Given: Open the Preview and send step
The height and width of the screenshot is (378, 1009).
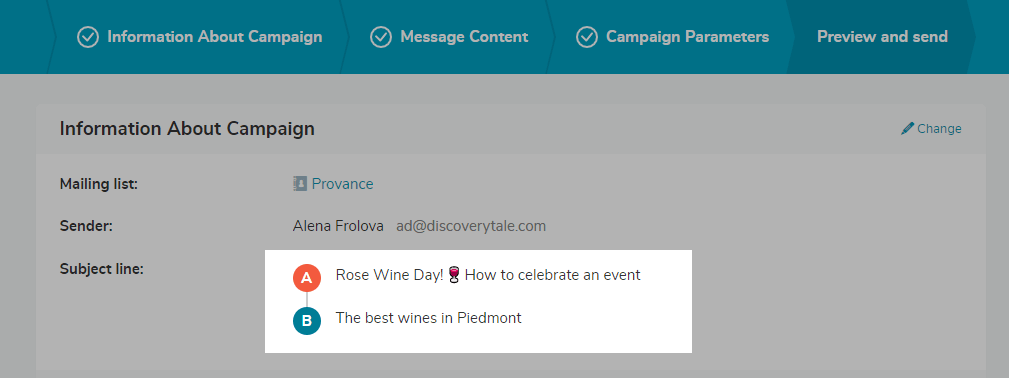Looking at the screenshot, I should pyautogui.click(x=882, y=37).
